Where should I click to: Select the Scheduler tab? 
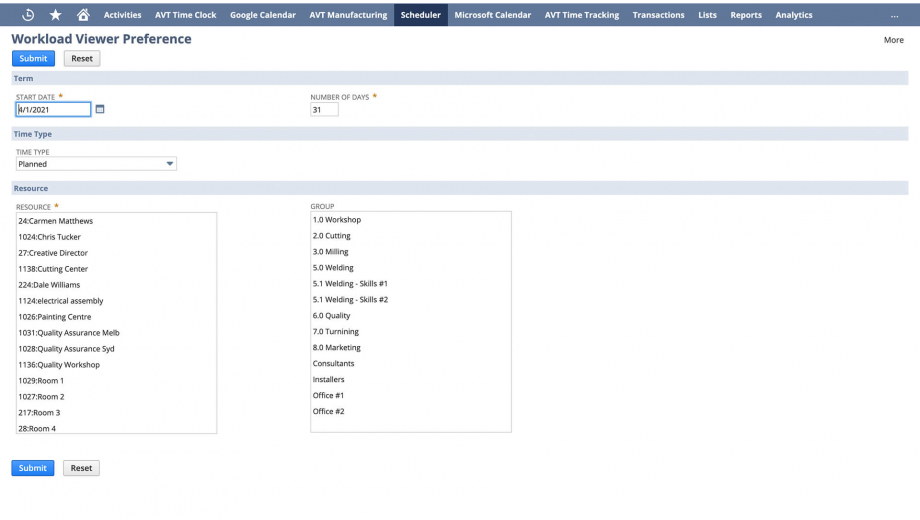pos(421,15)
